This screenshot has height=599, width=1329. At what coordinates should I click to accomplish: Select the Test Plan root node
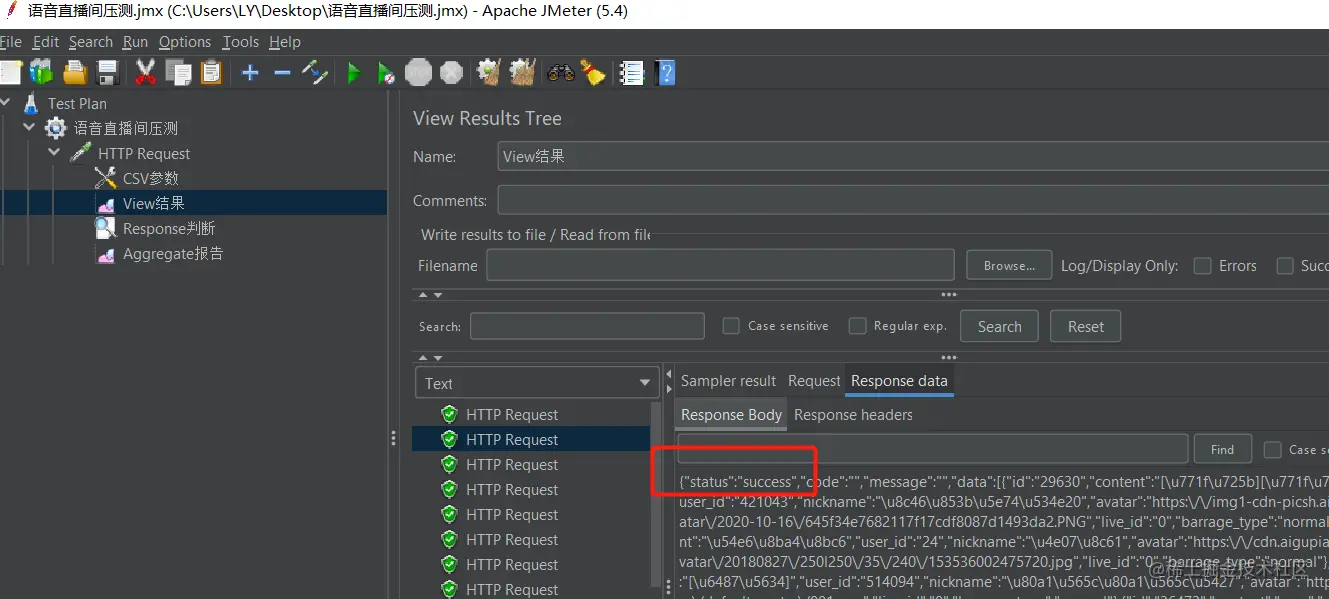pos(77,103)
